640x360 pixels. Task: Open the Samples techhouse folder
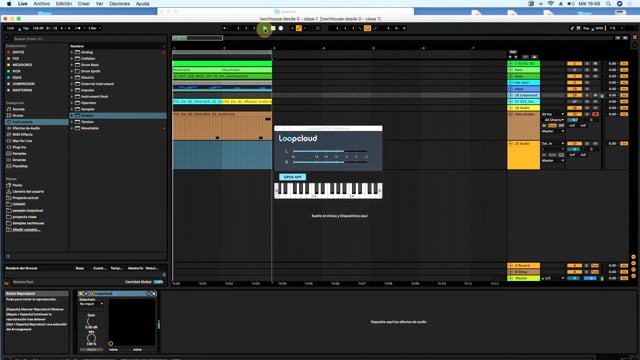click(x=28, y=223)
